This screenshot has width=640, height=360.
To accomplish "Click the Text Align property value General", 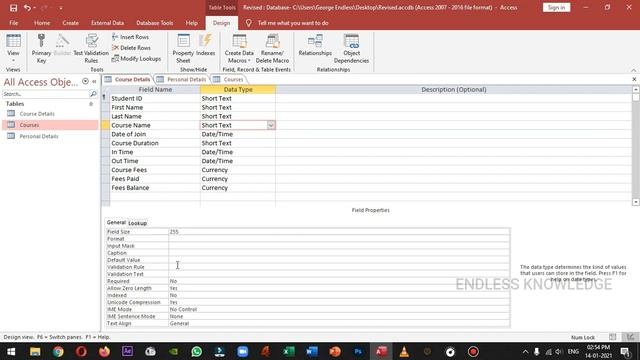I will (339, 323).
